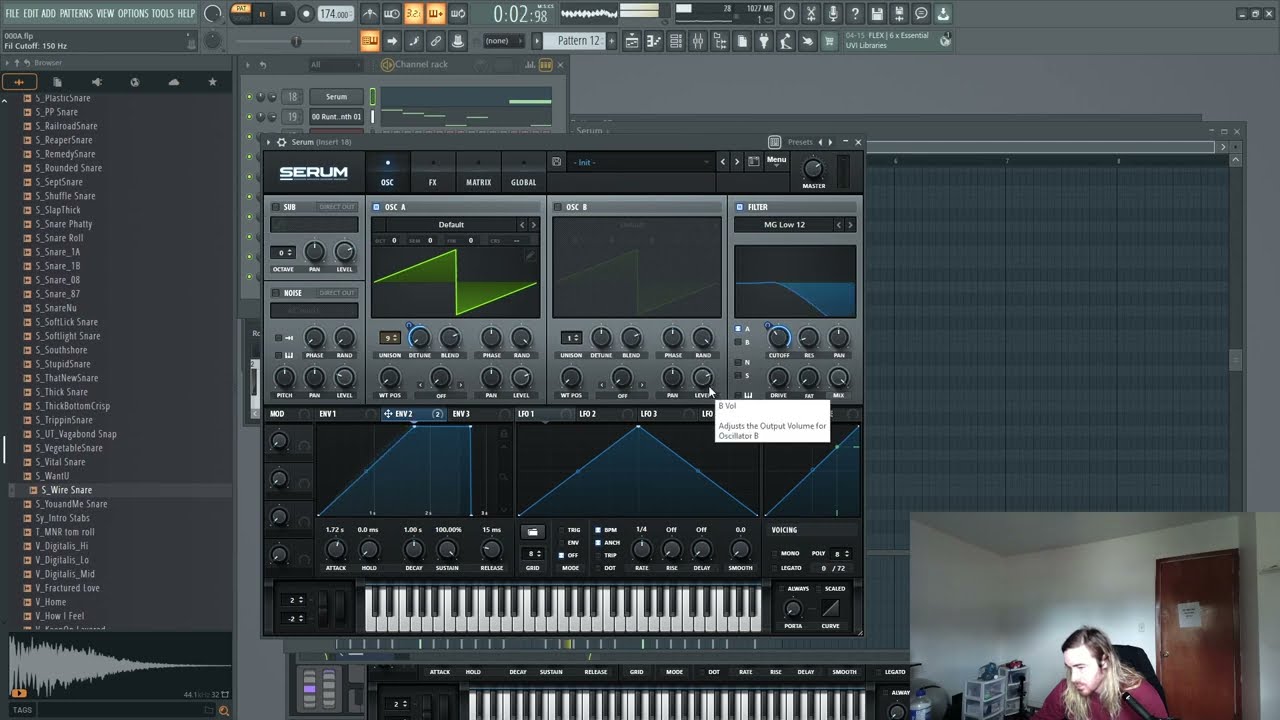Add a new pattern with plus button

tap(611, 41)
